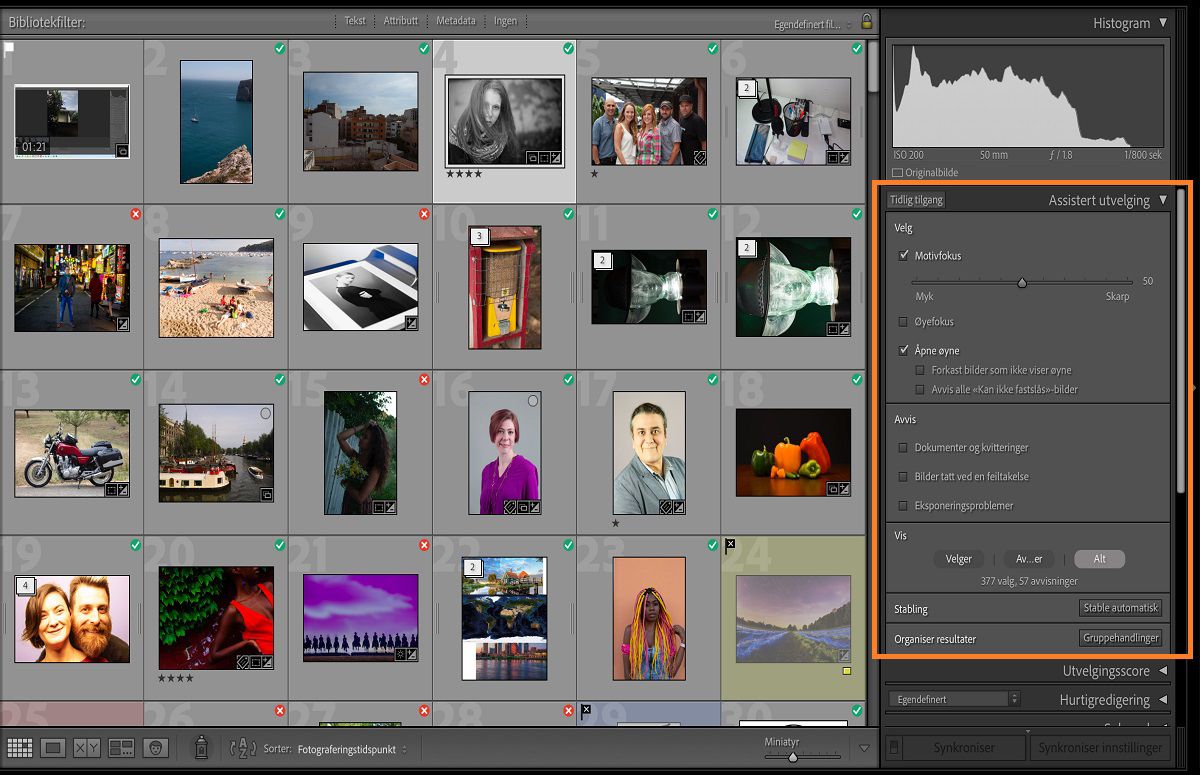Open Compare view with the XY icon
The width and height of the screenshot is (1200, 775).
tap(86, 747)
